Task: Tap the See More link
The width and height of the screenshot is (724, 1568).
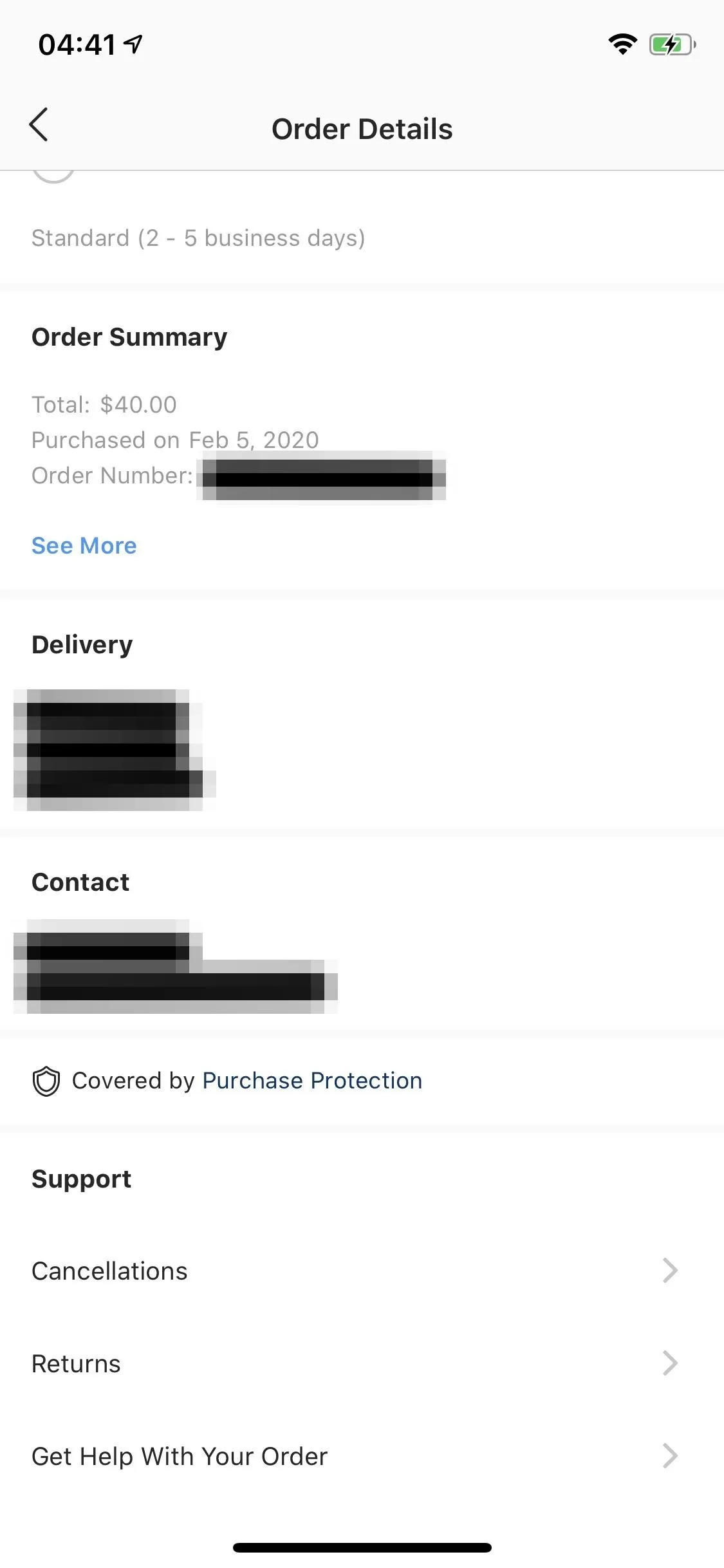Action: 84,546
